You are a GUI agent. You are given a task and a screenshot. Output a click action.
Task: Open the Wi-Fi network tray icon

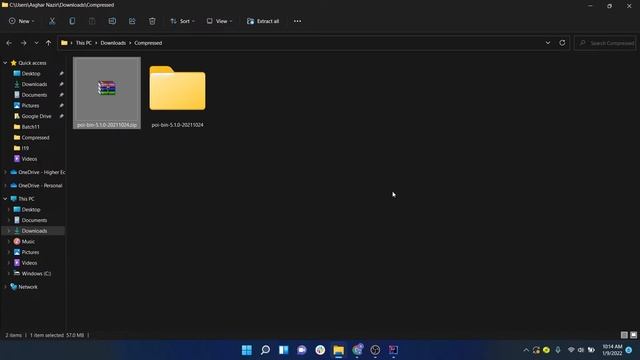point(571,350)
